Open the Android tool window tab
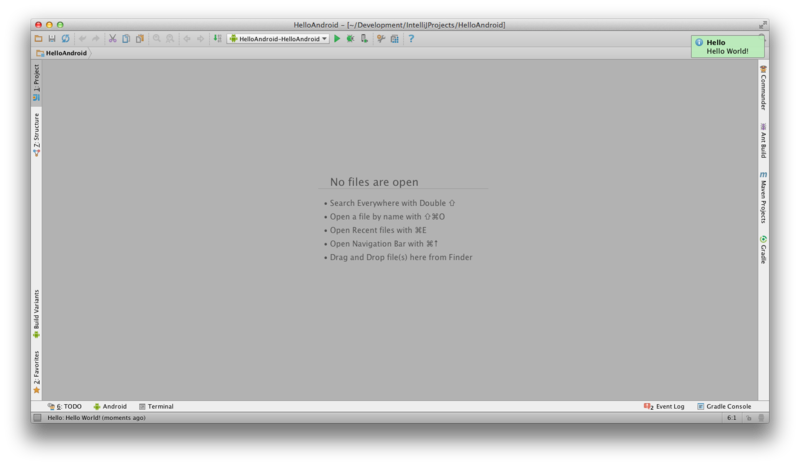The width and height of the screenshot is (800, 466). (110, 407)
